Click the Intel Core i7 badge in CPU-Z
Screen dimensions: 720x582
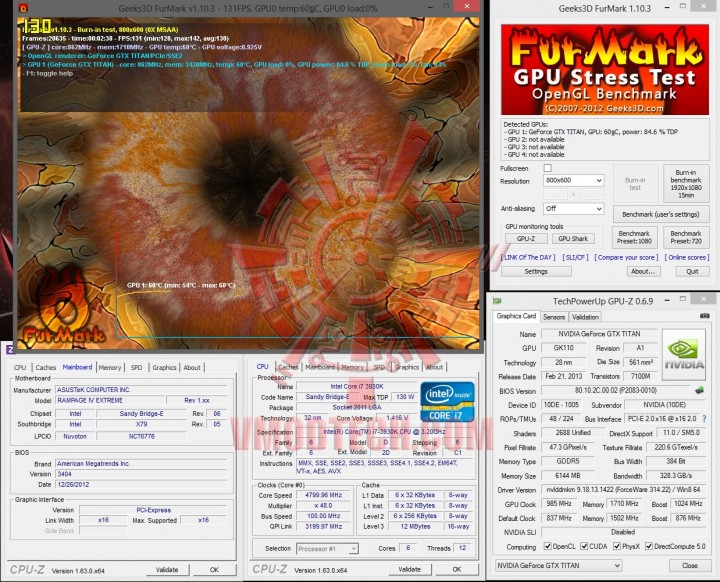pyautogui.click(x=447, y=401)
